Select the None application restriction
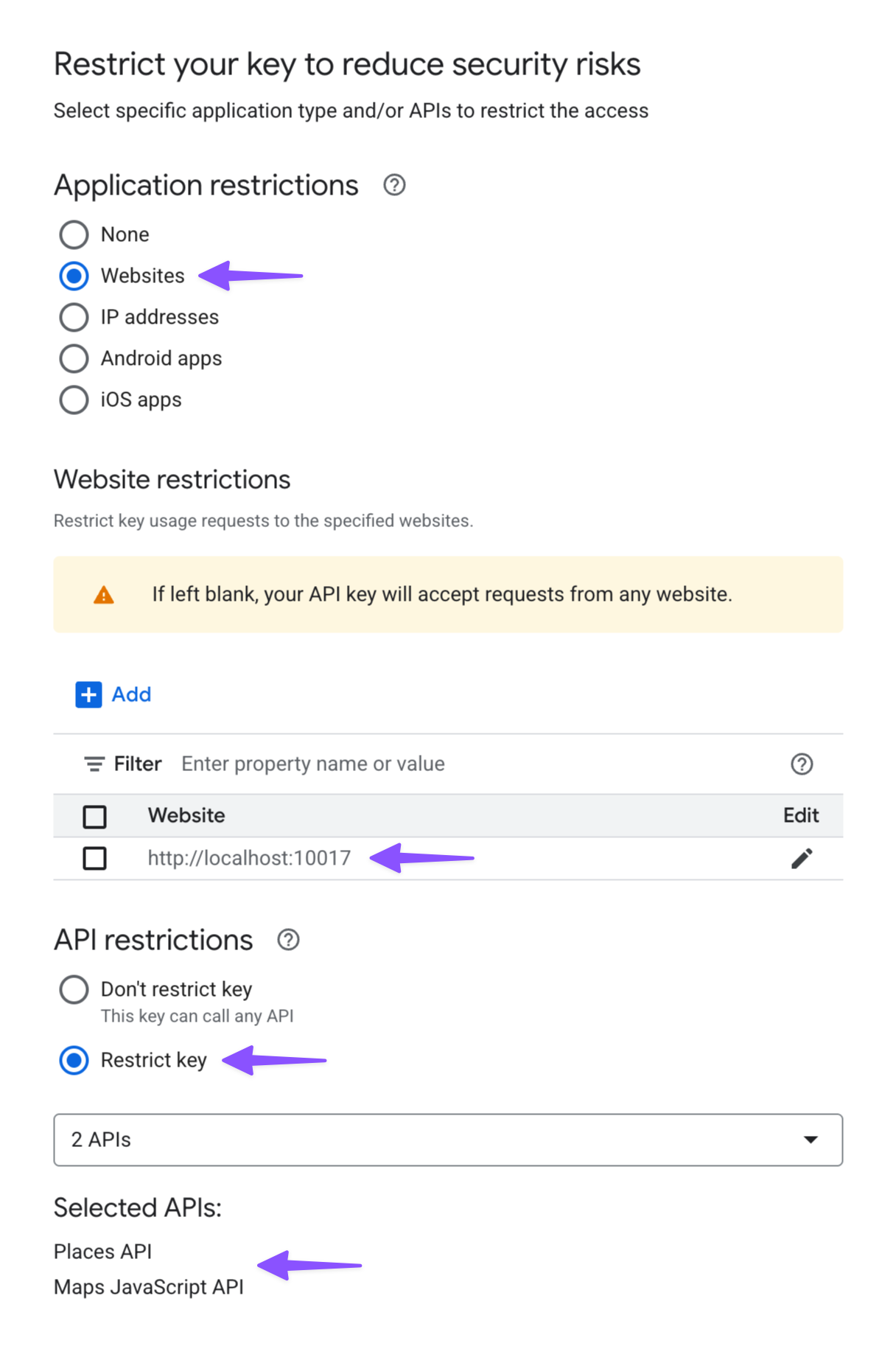The width and height of the screenshot is (896, 1346). tap(74, 235)
